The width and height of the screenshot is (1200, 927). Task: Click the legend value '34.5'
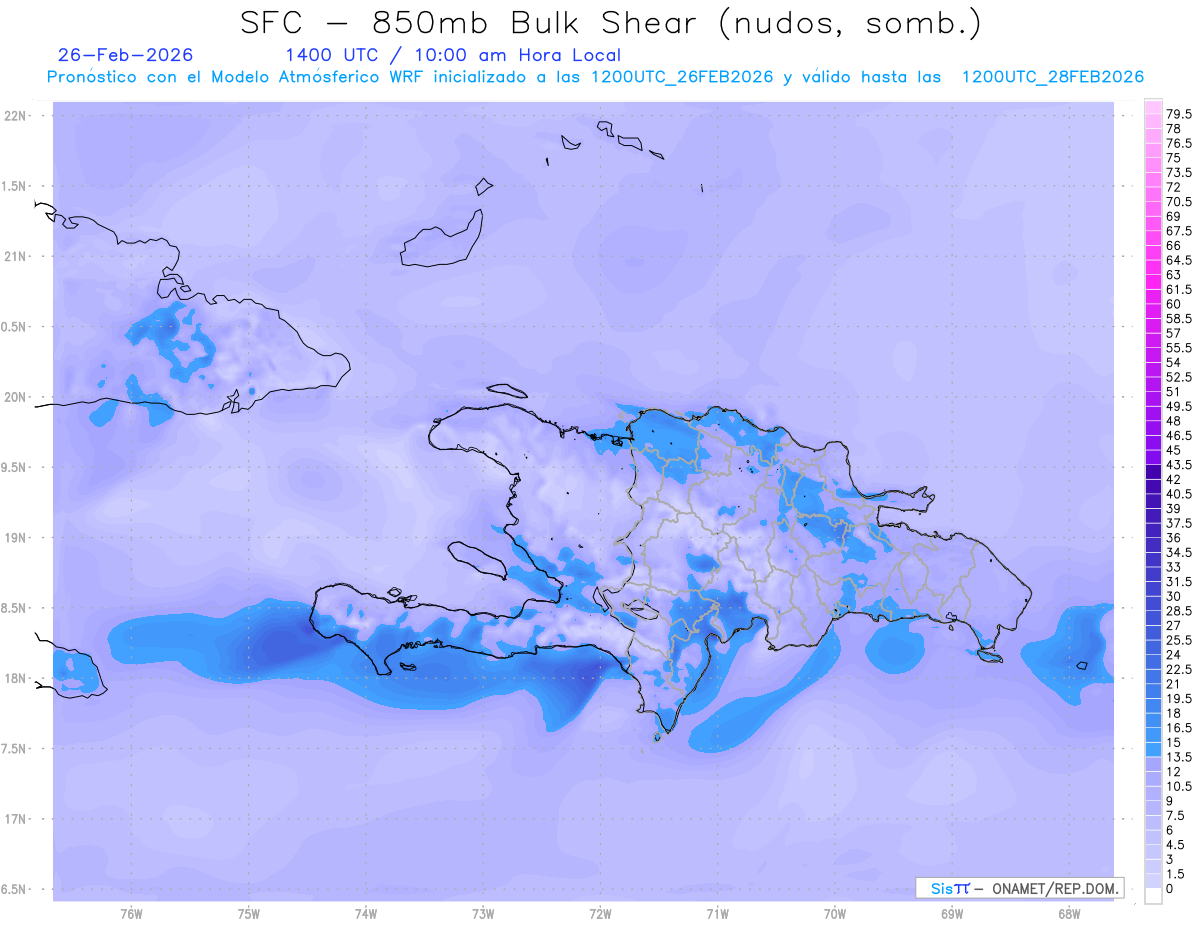(x=1181, y=552)
